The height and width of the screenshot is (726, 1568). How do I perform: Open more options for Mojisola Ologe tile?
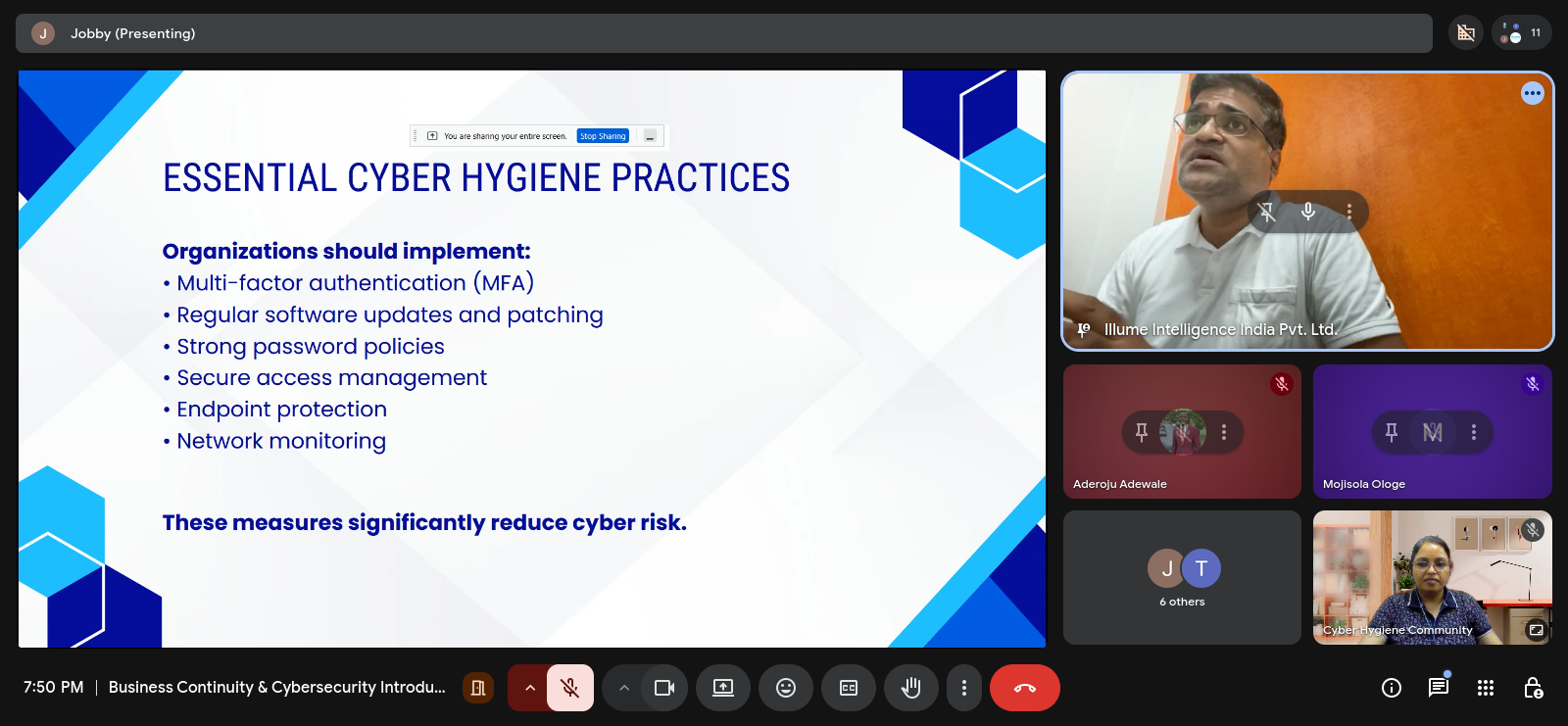(1474, 432)
